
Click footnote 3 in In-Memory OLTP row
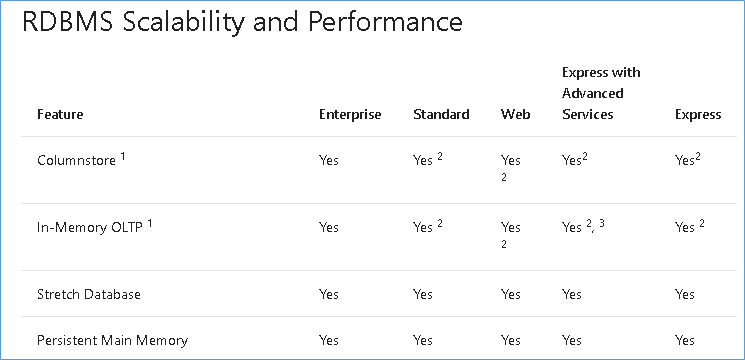(602, 224)
